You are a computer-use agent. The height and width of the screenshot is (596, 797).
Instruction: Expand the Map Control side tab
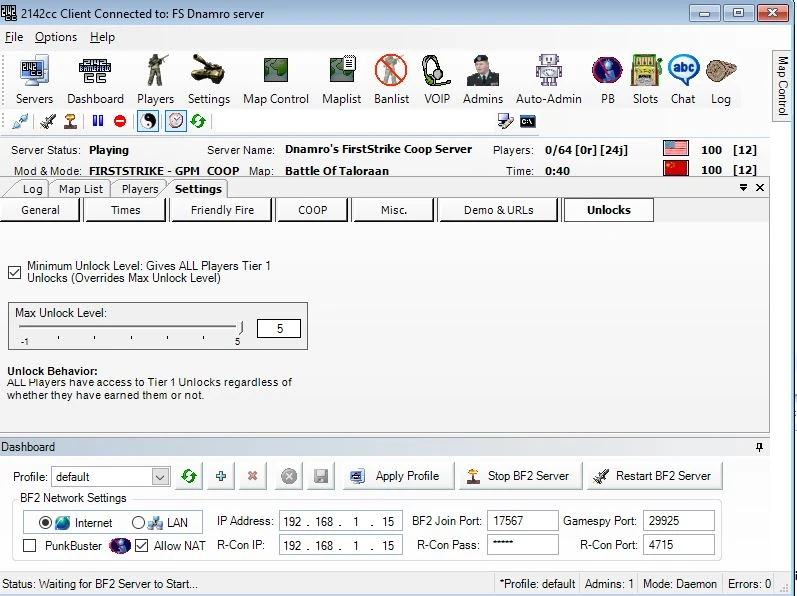[x=782, y=86]
